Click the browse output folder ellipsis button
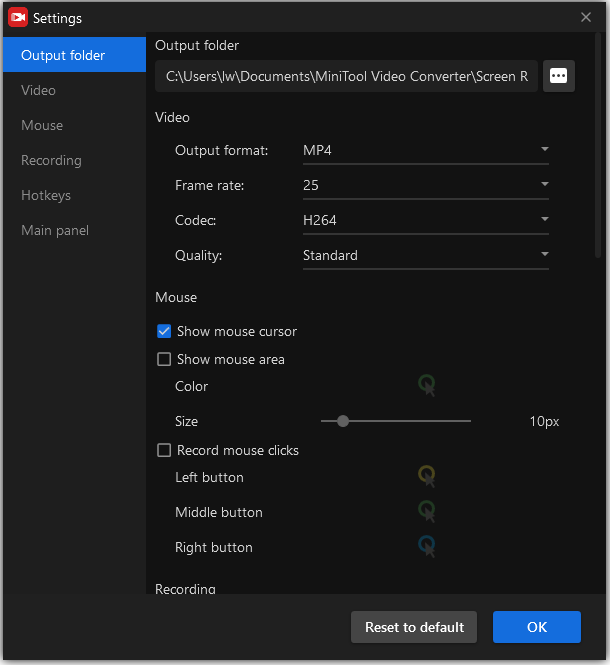 tap(559, 76)
